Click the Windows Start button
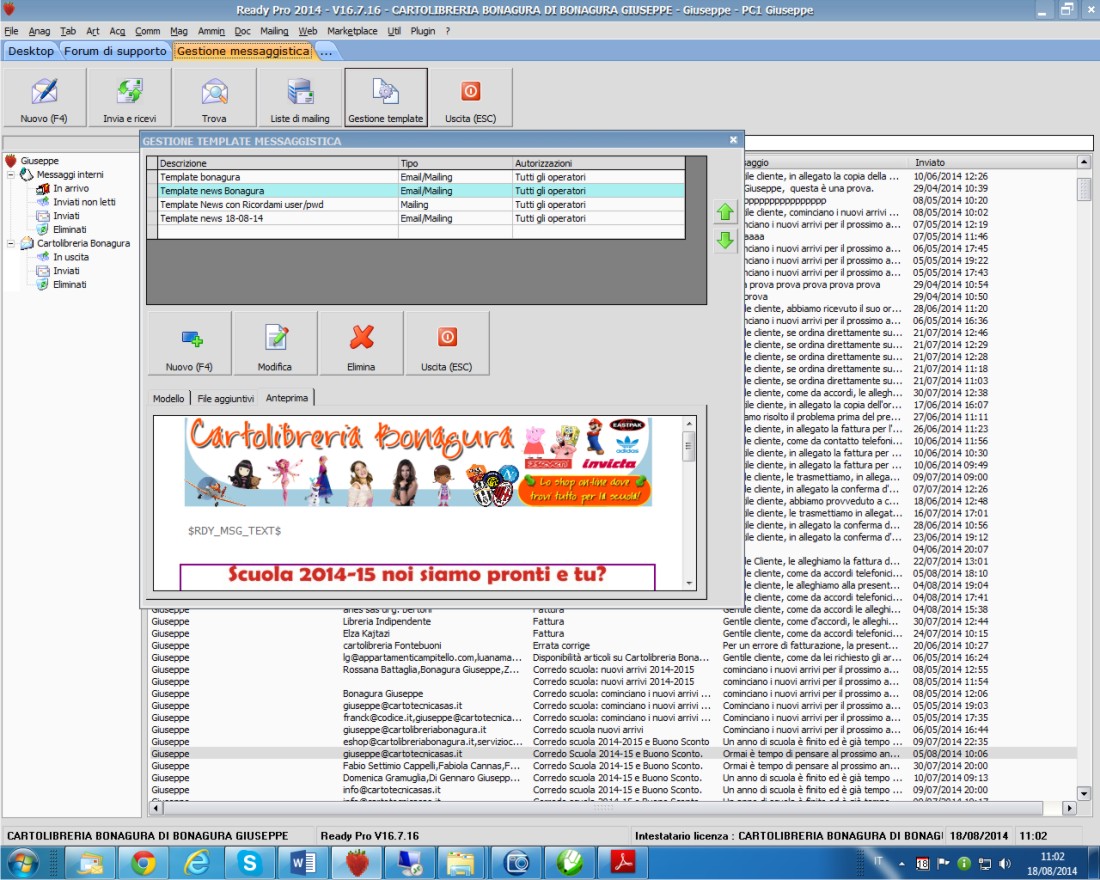The image size is (1100, 880). click(22, 863)
